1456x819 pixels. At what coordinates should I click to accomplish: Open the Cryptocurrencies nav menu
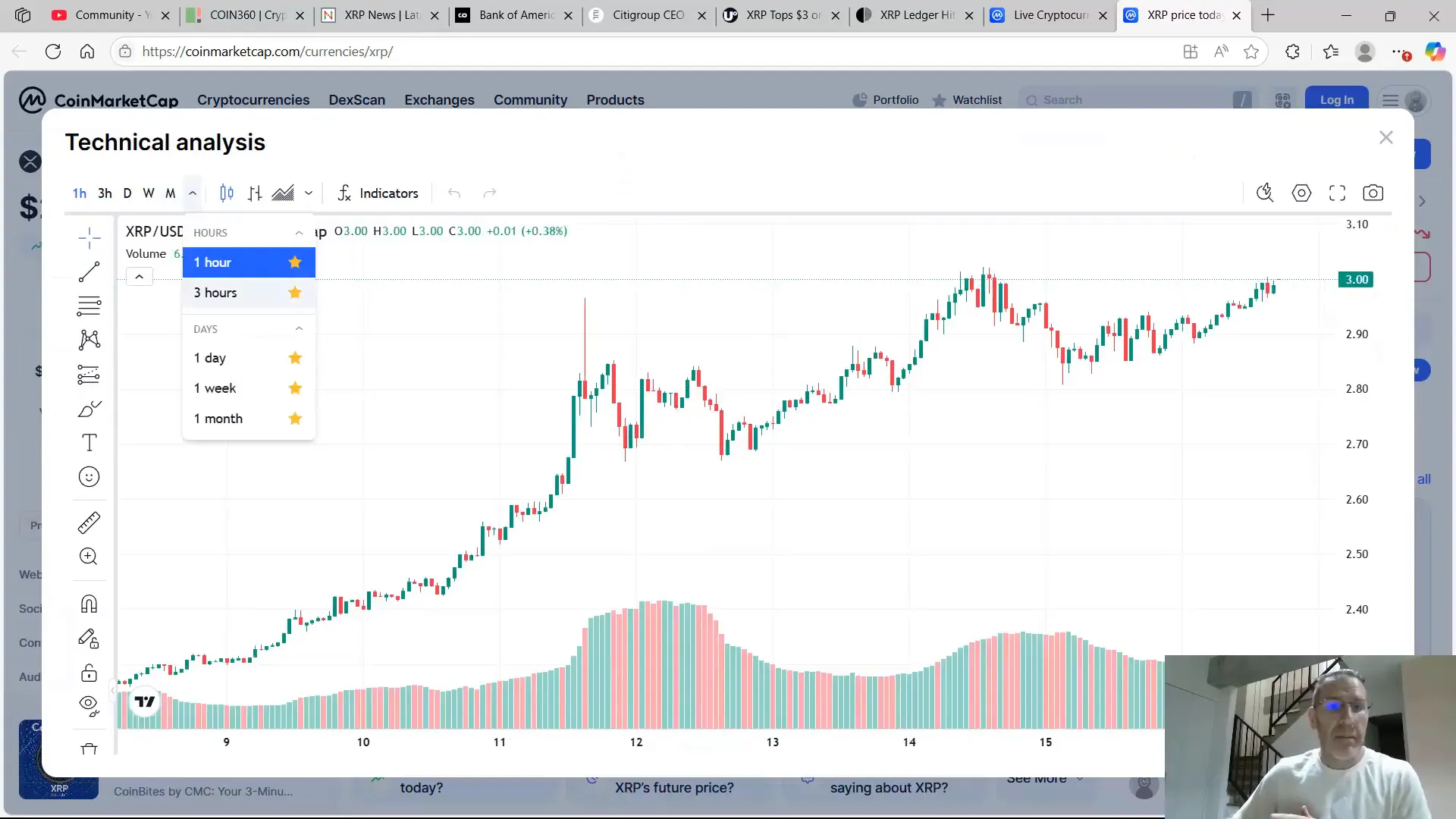pyautogui.click(x=253, y=100)
